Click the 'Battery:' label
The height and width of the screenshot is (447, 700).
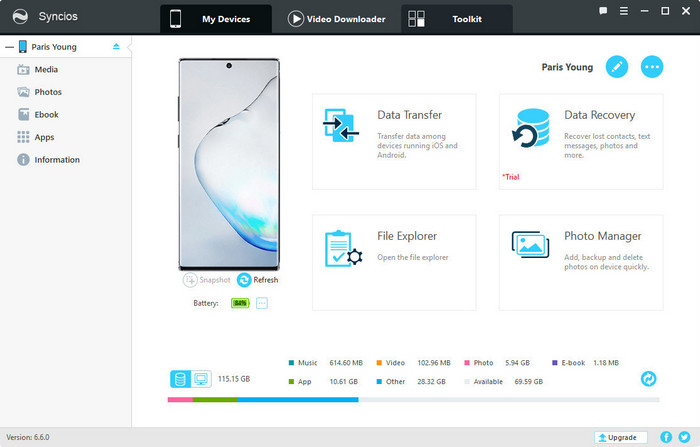click(206, 303)
